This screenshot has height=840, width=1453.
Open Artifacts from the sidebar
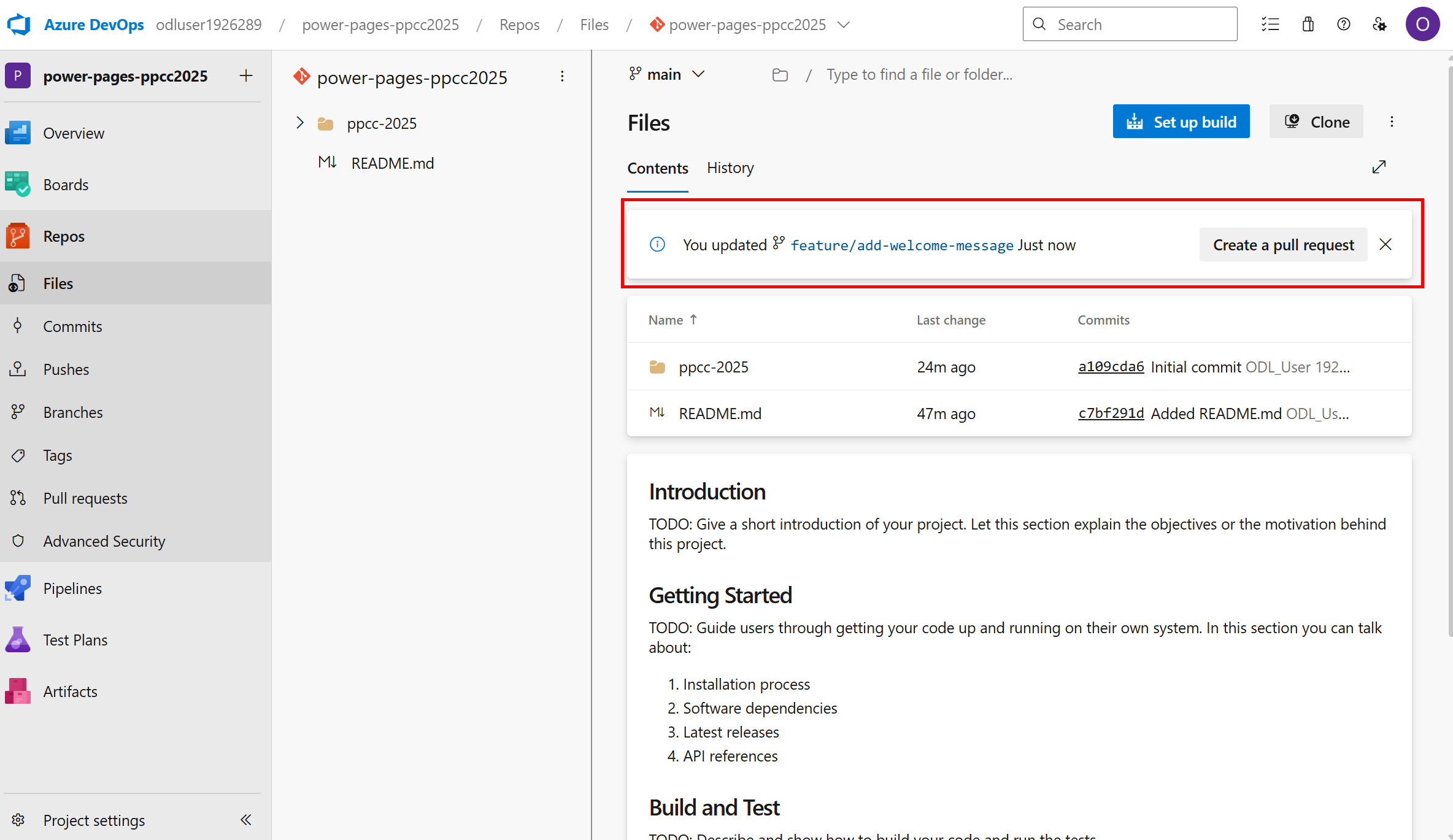[x=69, y=690]
